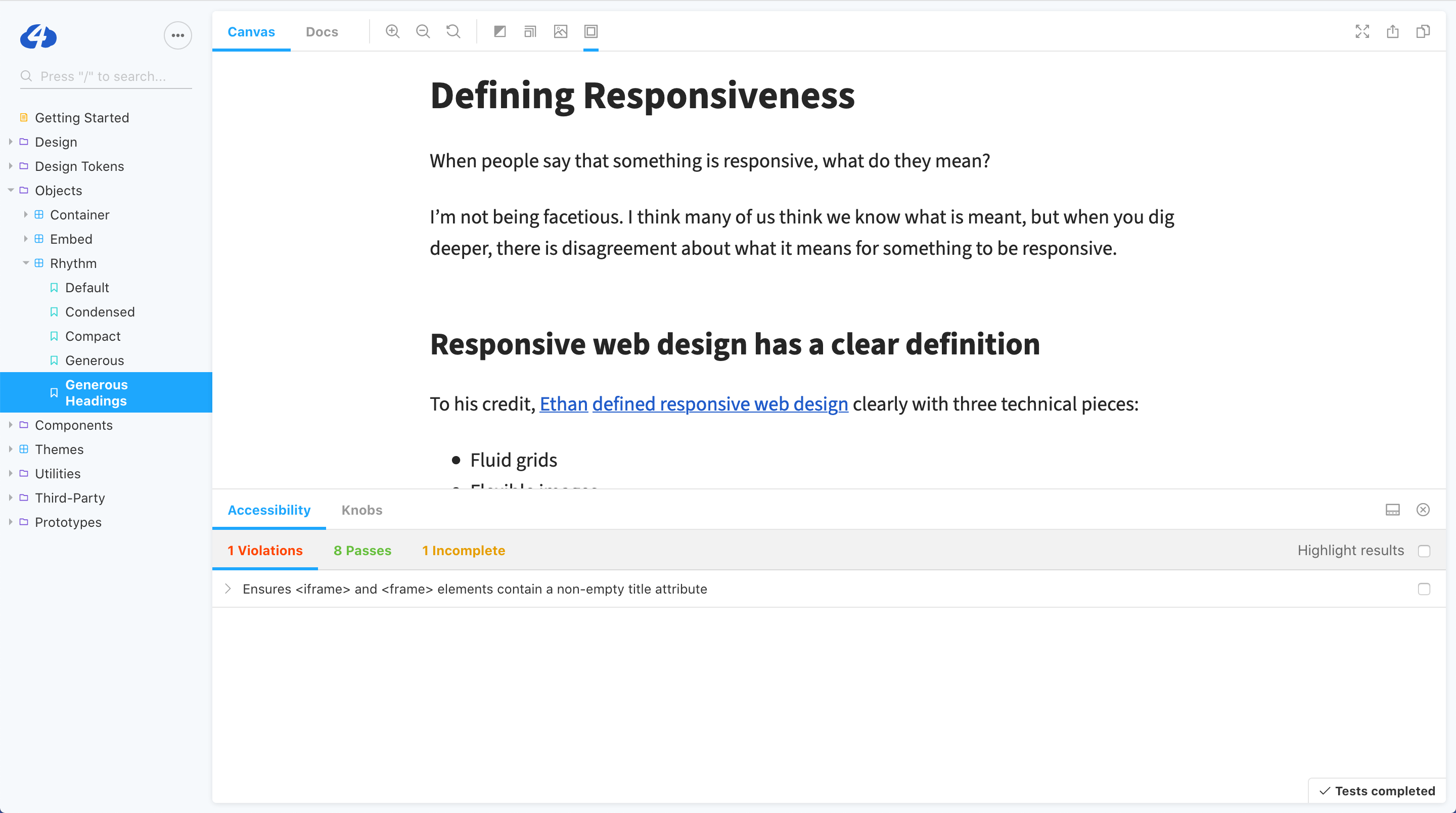The image size is (1456, 813).
Task: Toggle full screen mode icon
Action: (1362, 32)
